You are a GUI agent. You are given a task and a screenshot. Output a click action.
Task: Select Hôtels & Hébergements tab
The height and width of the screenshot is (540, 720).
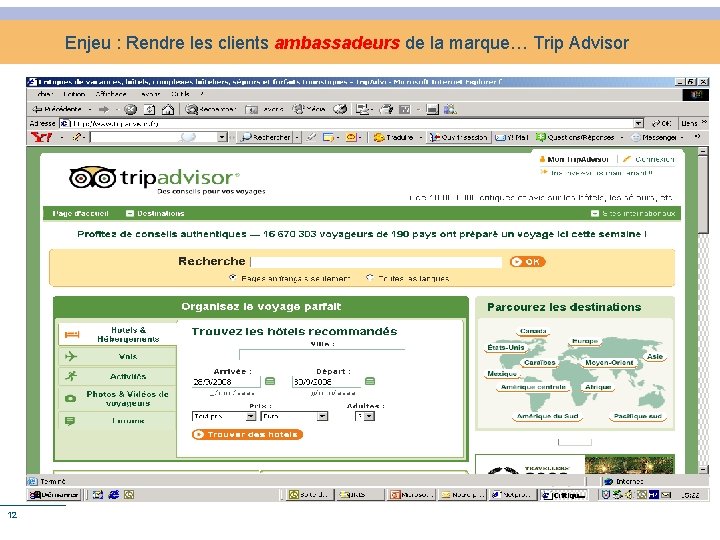pyautogui.click(x=118, y=334)
